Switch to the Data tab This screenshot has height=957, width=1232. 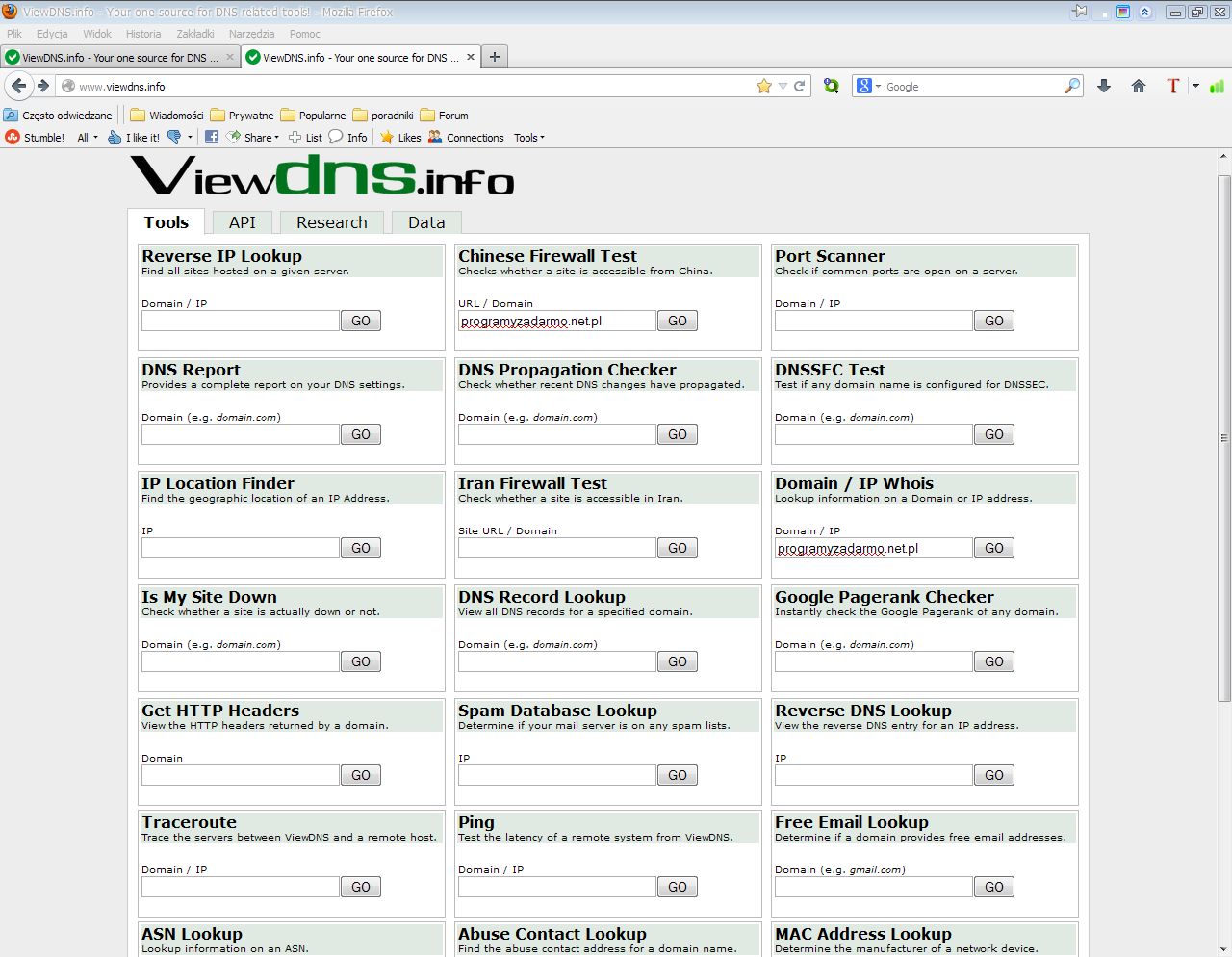(x=426, y=222)
